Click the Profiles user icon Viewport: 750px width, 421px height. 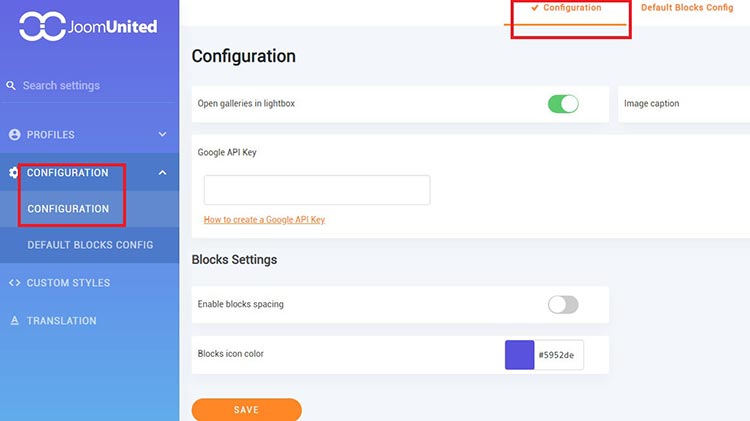click(x=14, y=135)
